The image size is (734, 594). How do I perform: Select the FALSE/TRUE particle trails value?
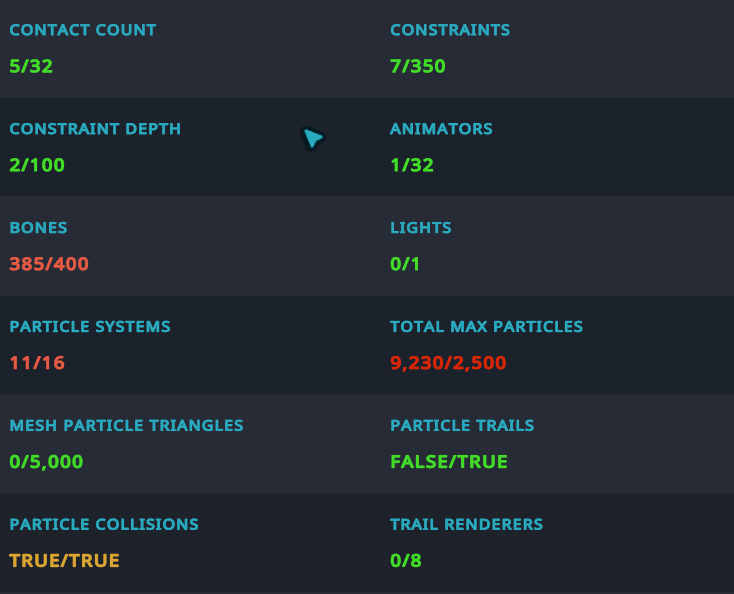pyautogui.click(x=449, y=463)
